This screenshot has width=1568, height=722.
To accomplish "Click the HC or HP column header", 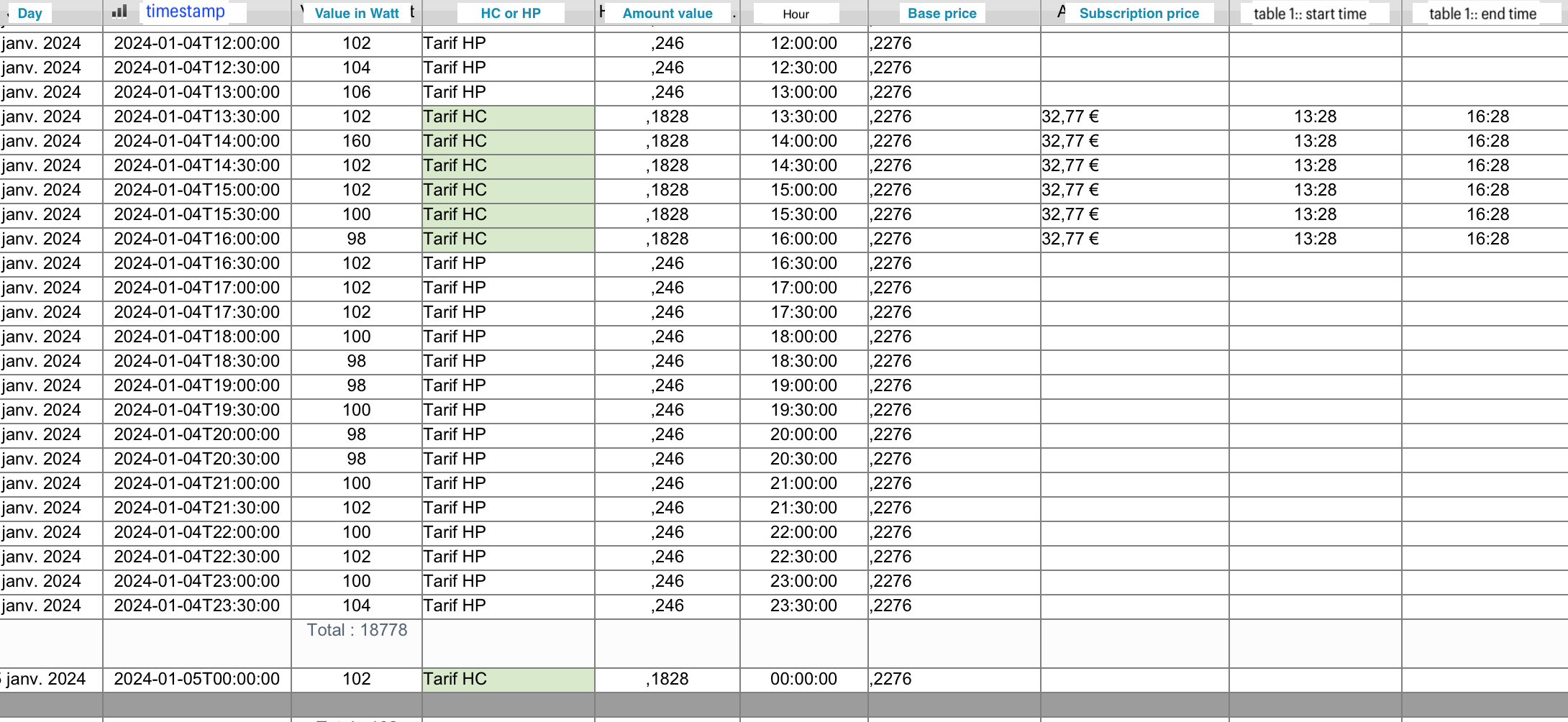I will (511, 13).
